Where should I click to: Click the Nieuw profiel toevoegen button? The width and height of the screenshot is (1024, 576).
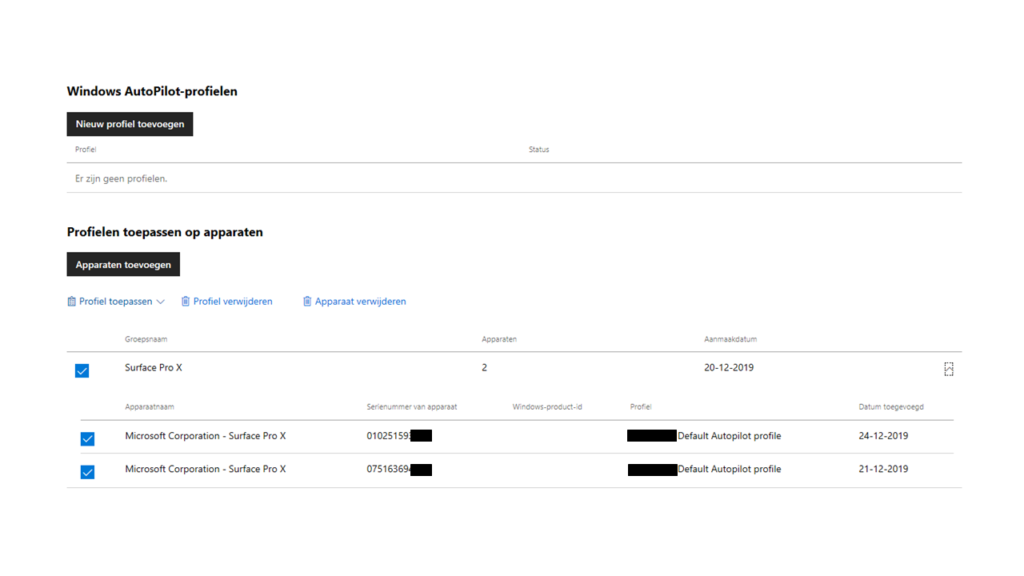129,124
